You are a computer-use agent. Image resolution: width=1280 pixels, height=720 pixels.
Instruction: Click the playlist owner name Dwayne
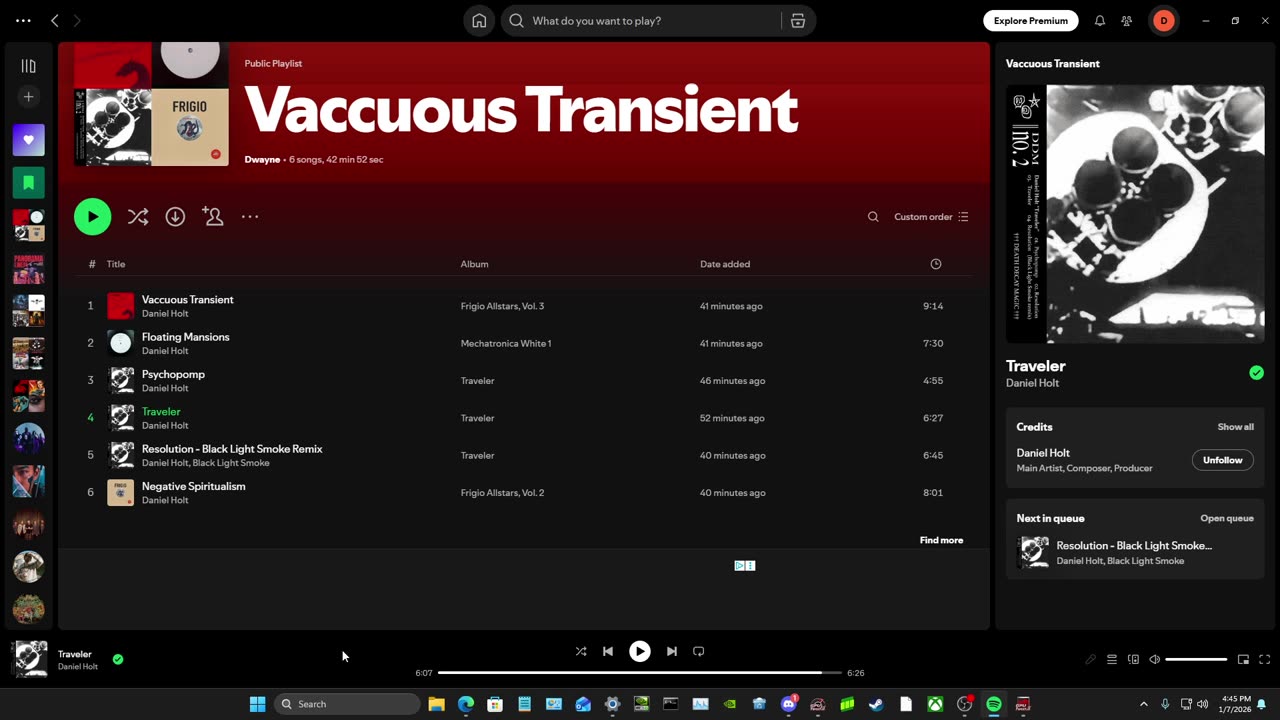coord(262,160)
